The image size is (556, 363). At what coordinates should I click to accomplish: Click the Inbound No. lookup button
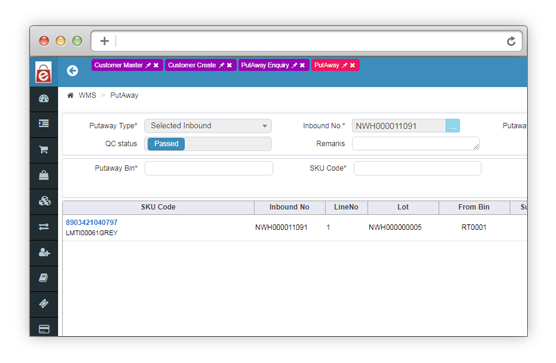(453, 126)
